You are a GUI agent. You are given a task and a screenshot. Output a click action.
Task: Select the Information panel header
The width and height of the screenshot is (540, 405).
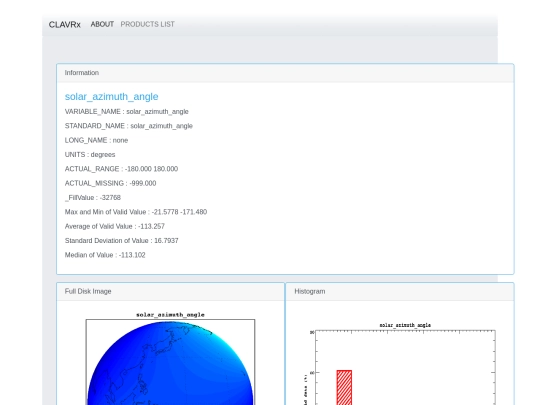pos(285,73)
